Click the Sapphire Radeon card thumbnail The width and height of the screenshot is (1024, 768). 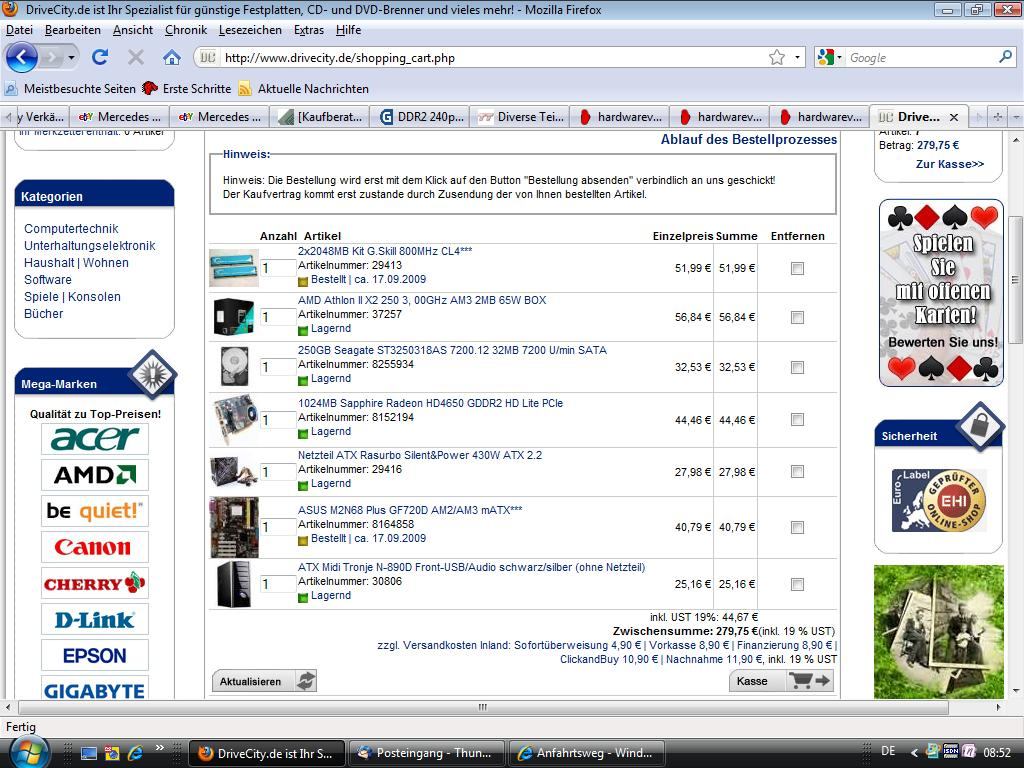[234, 419]
